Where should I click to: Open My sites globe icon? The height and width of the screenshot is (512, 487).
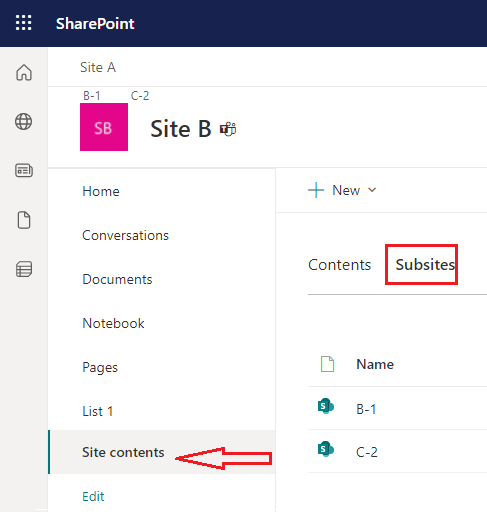pyautogui.click(x=24, y=122)
